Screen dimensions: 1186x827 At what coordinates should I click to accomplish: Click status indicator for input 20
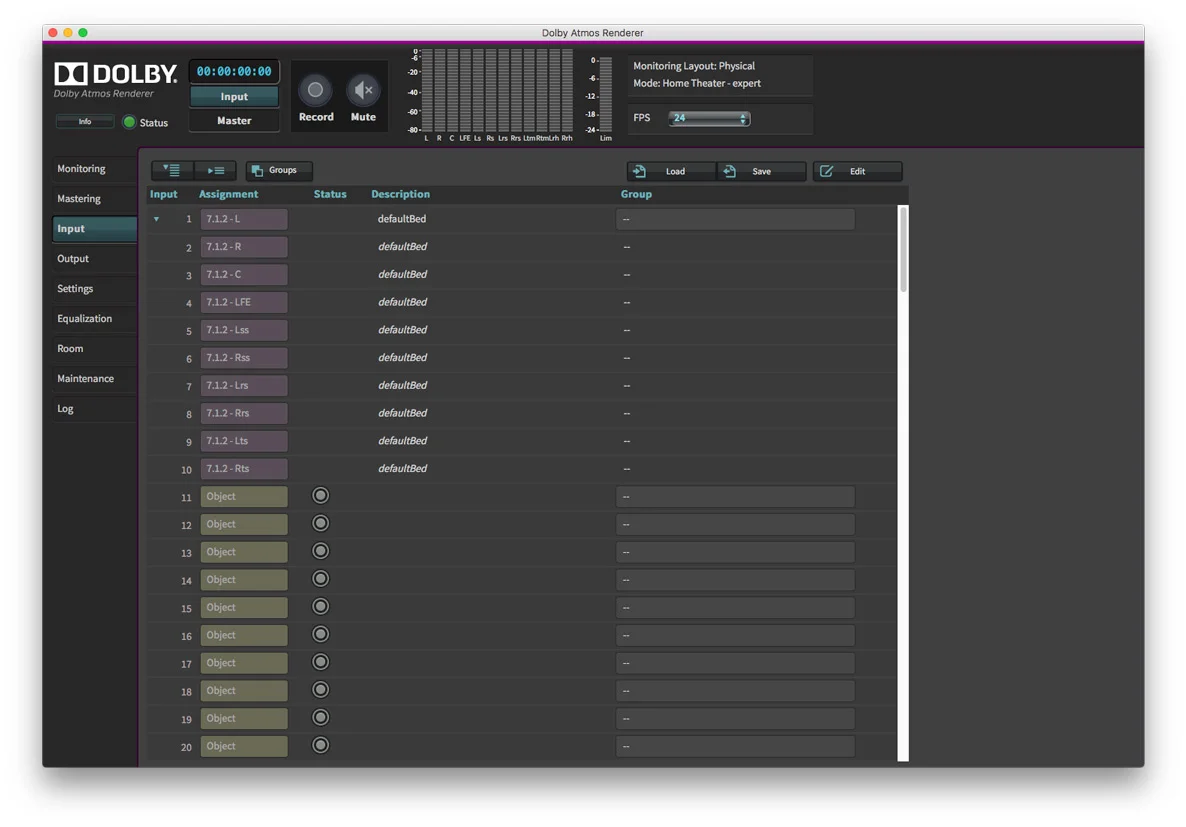point(321,745)
